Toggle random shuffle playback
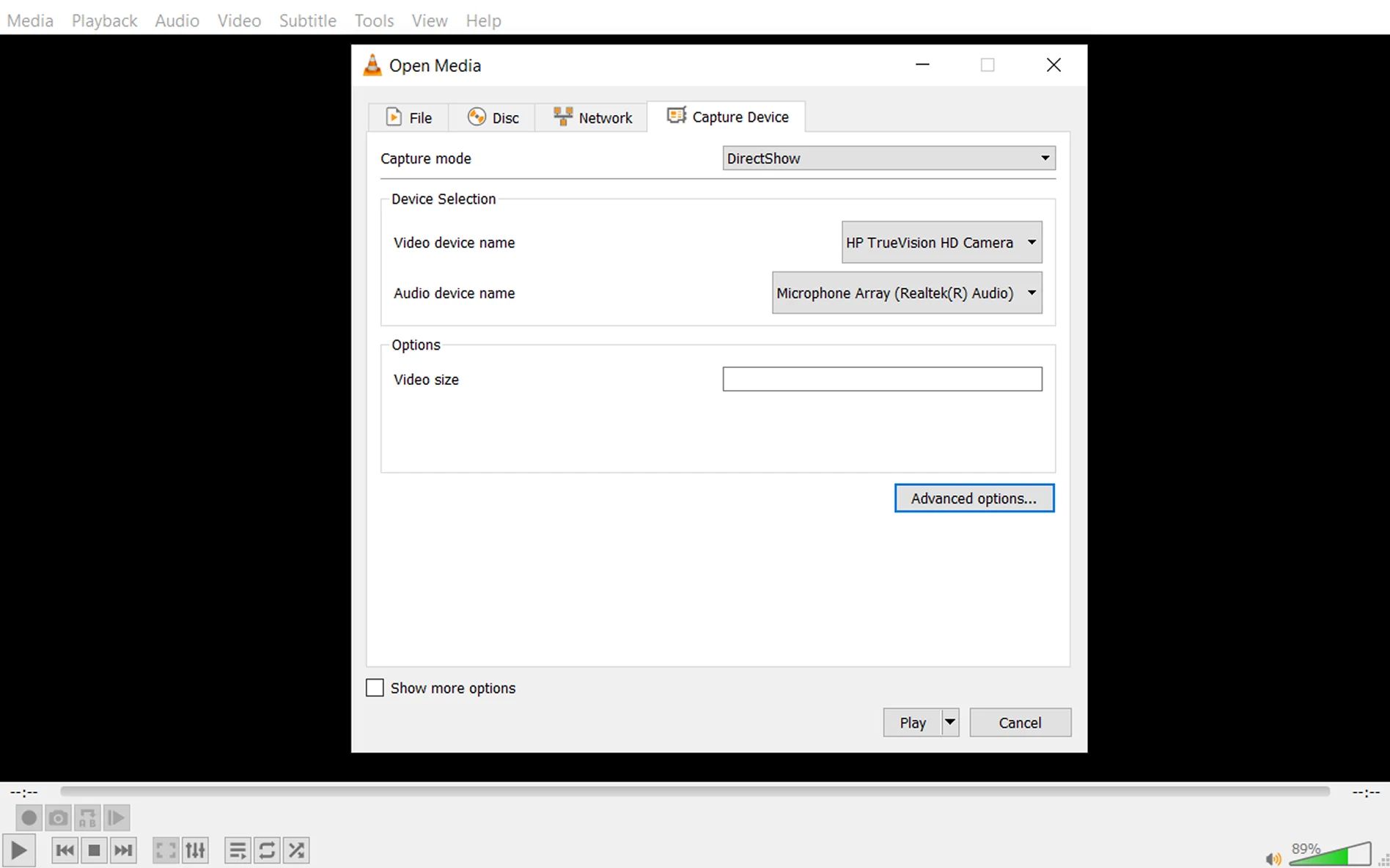The width and height of the screenshot is (1390, 868). (296, 850)
